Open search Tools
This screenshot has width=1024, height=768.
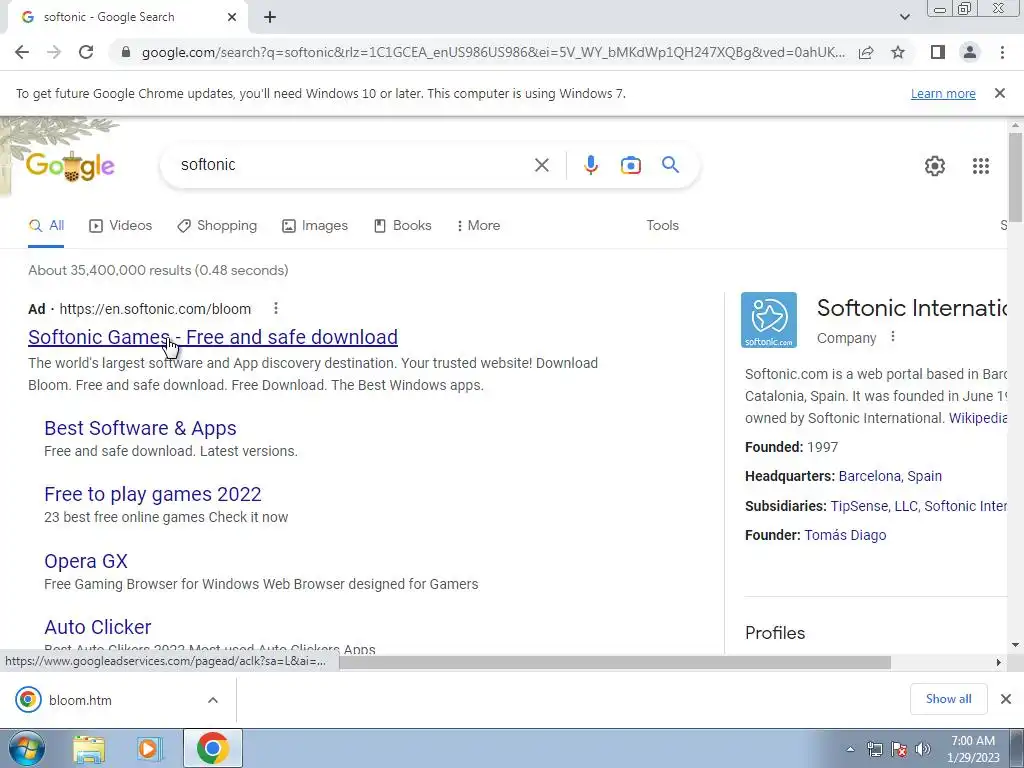click(x=662, y=225)
